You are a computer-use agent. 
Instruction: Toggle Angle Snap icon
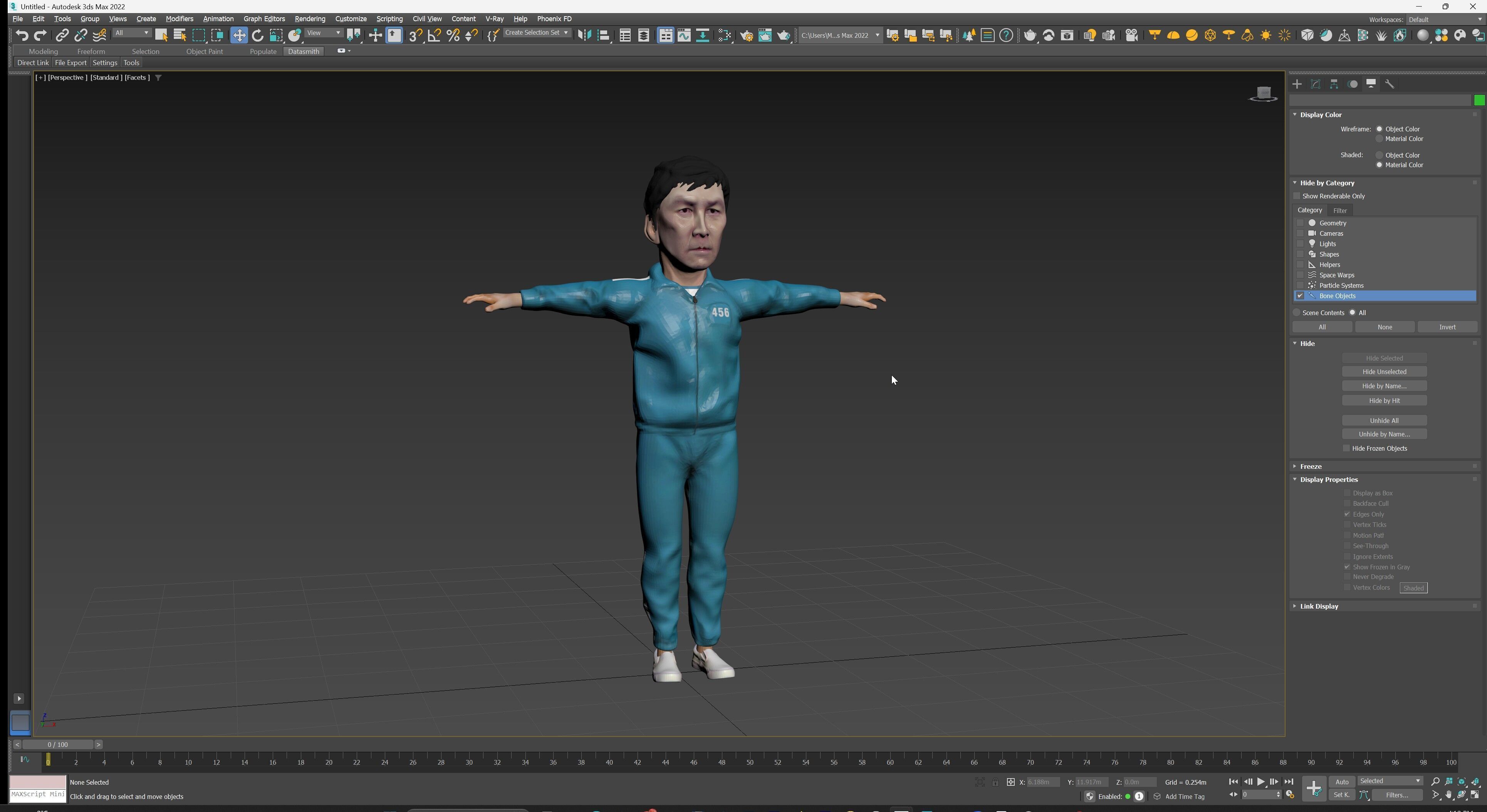(x=434, y=36)
